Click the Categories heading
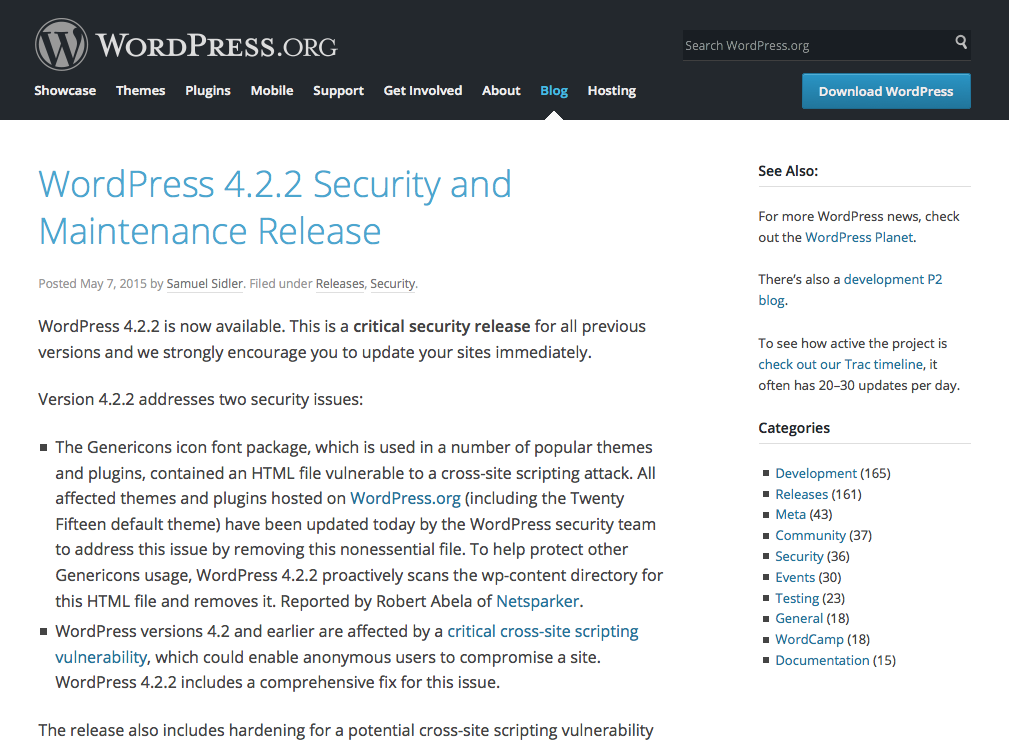The height and width of the screenshot is (743, 1009). point(793,428)
